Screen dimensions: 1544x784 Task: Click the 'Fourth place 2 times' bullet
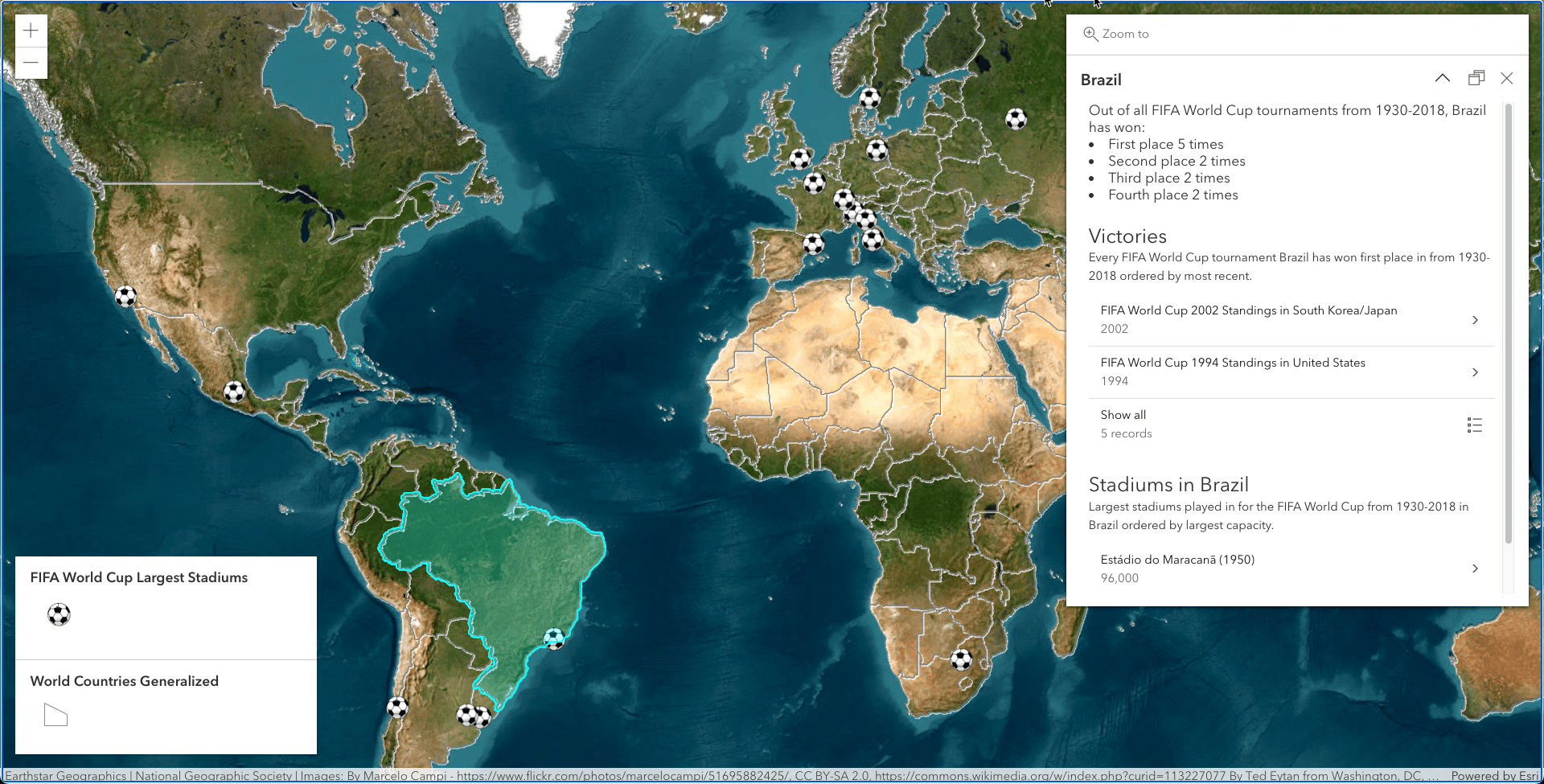[1172, 195]
